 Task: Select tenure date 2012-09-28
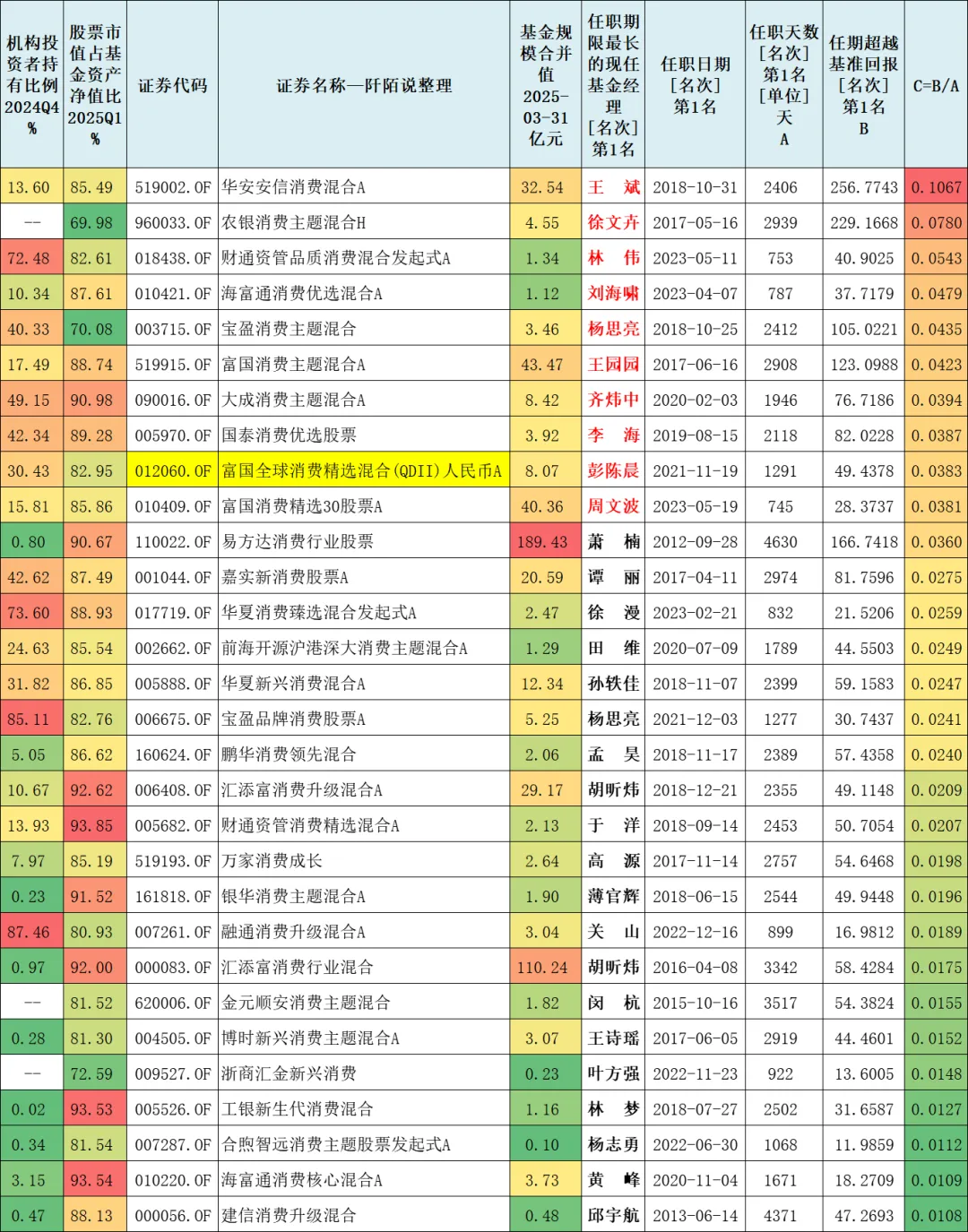point(695,542)
